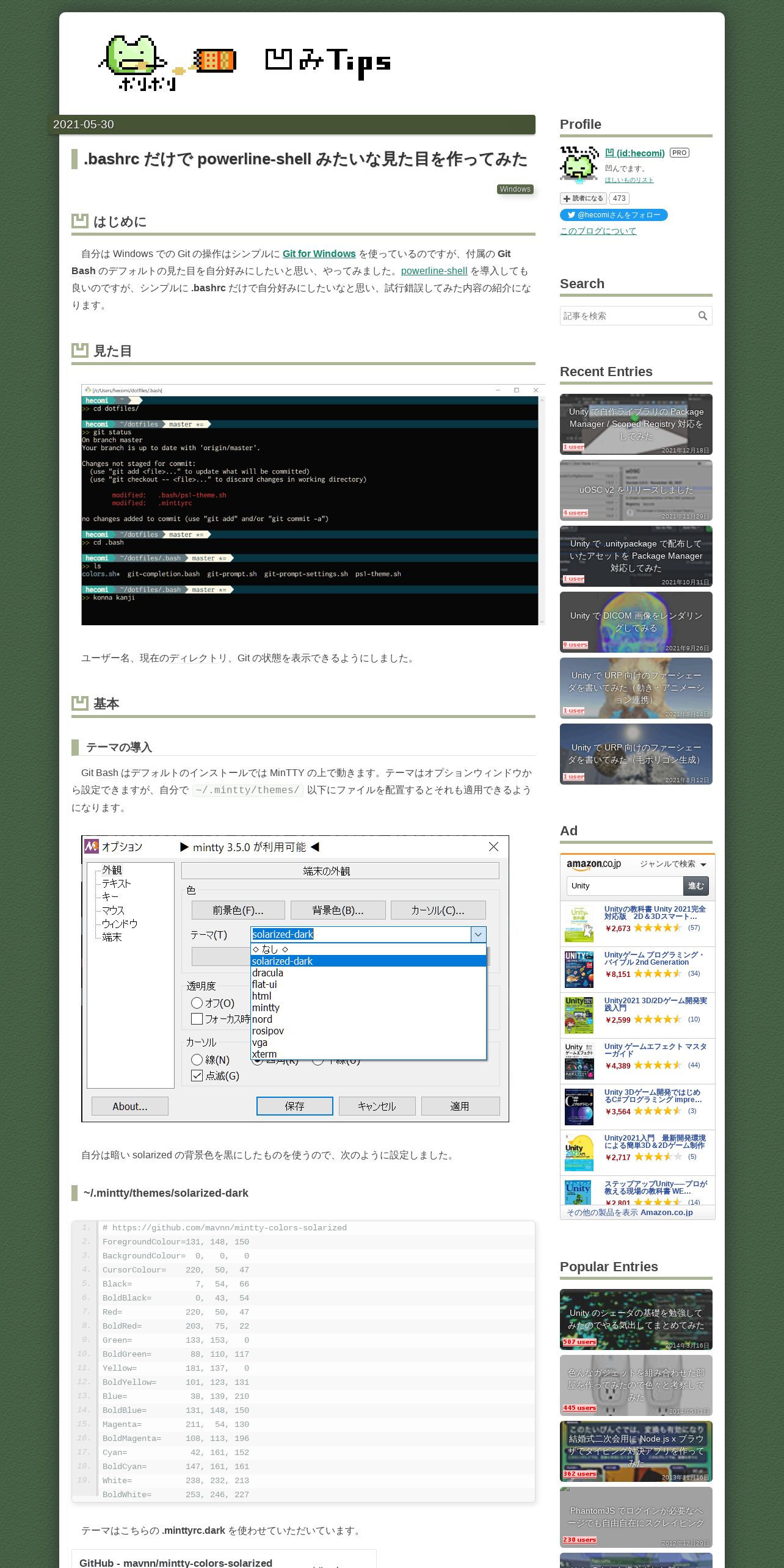The image size is (784, 1568).
Task: Click the ~/.mintty/themes/ inline code
Action: (x=248, y=790)
